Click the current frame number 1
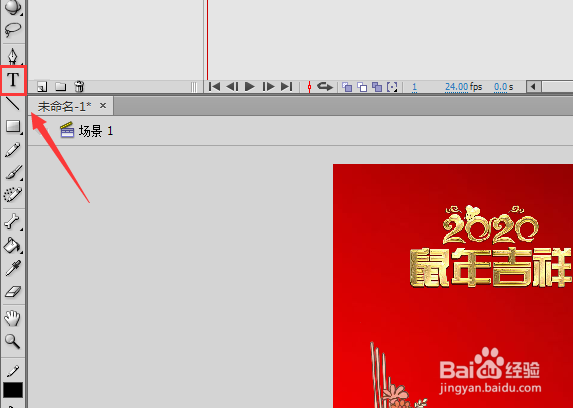 click(414, 87)
